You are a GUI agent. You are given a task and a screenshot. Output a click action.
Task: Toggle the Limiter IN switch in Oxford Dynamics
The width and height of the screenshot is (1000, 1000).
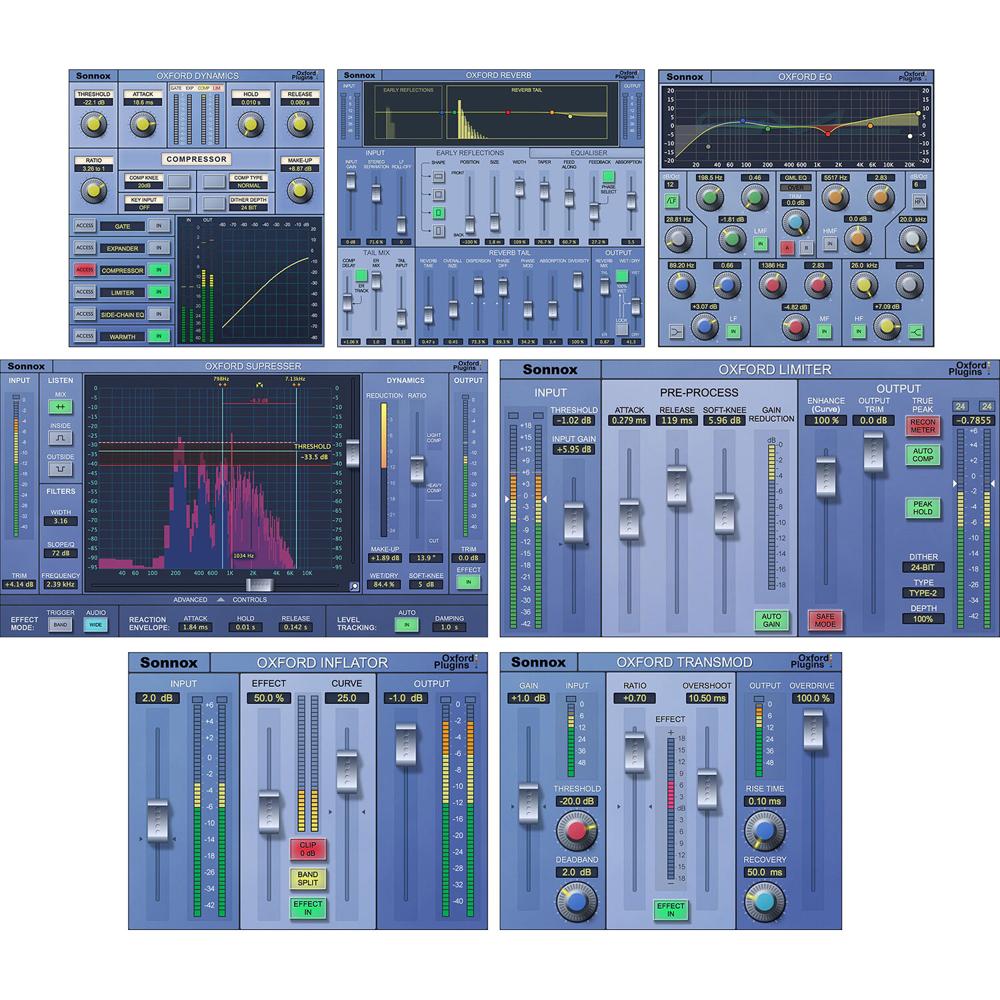pyautogui.click(x=157, y=292)
